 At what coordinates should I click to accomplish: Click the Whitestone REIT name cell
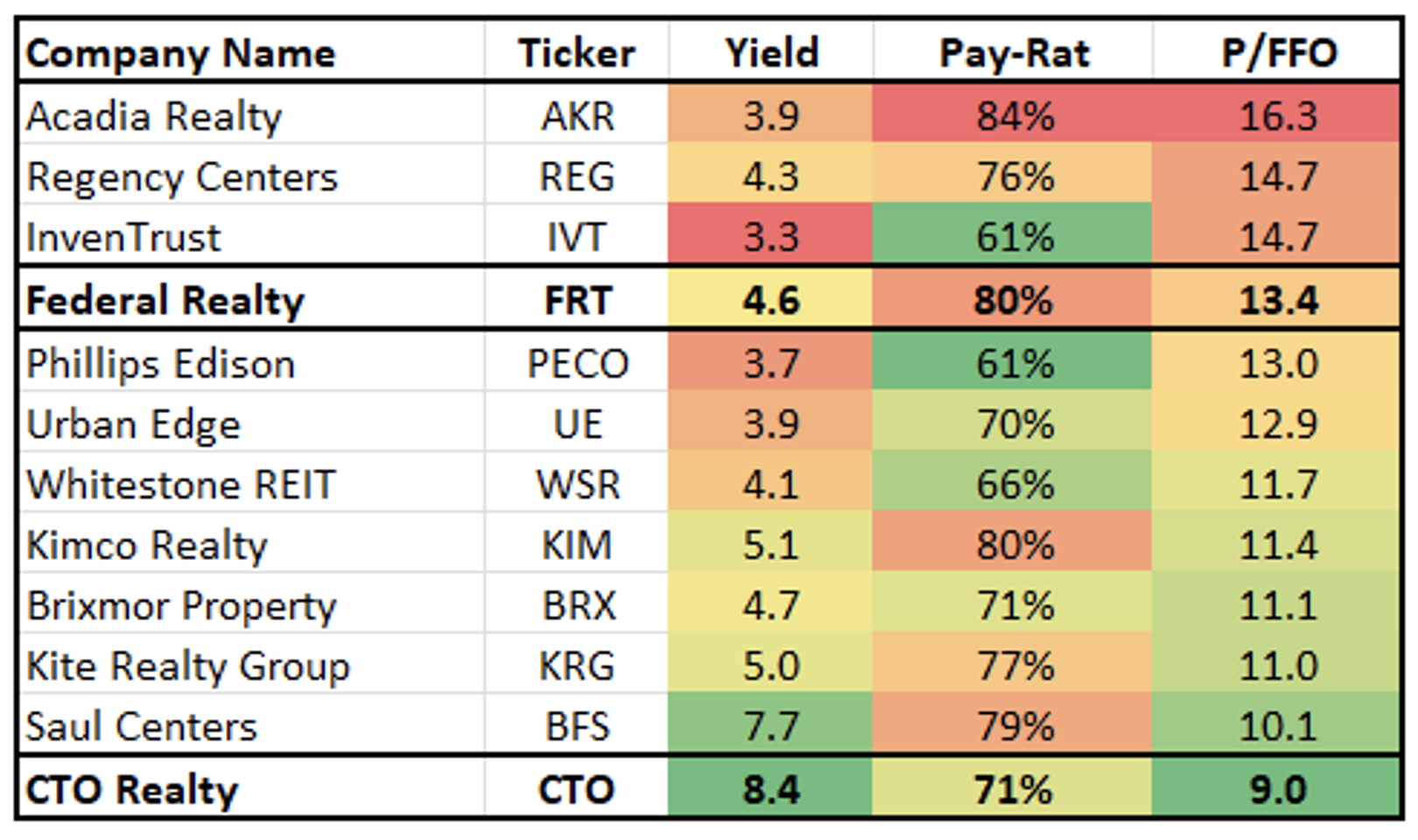click(180, 485)
